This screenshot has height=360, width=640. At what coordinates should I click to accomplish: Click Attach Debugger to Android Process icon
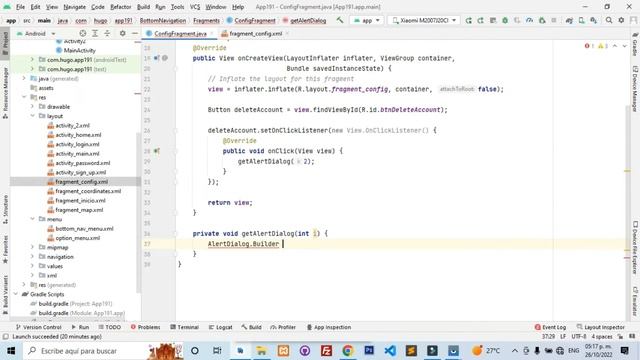tap(542, 20)
